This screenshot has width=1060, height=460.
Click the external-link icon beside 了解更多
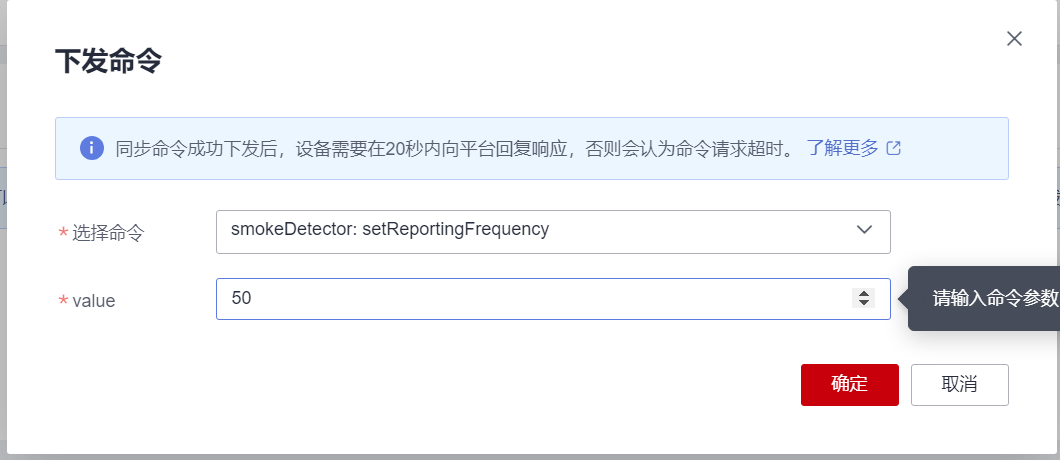(x=894, y=148)
